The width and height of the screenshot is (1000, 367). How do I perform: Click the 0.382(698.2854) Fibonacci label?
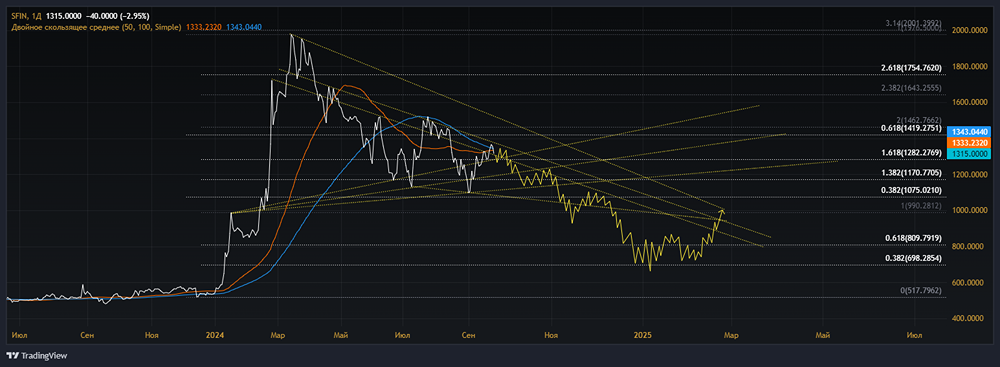click(x=913, y=258)
